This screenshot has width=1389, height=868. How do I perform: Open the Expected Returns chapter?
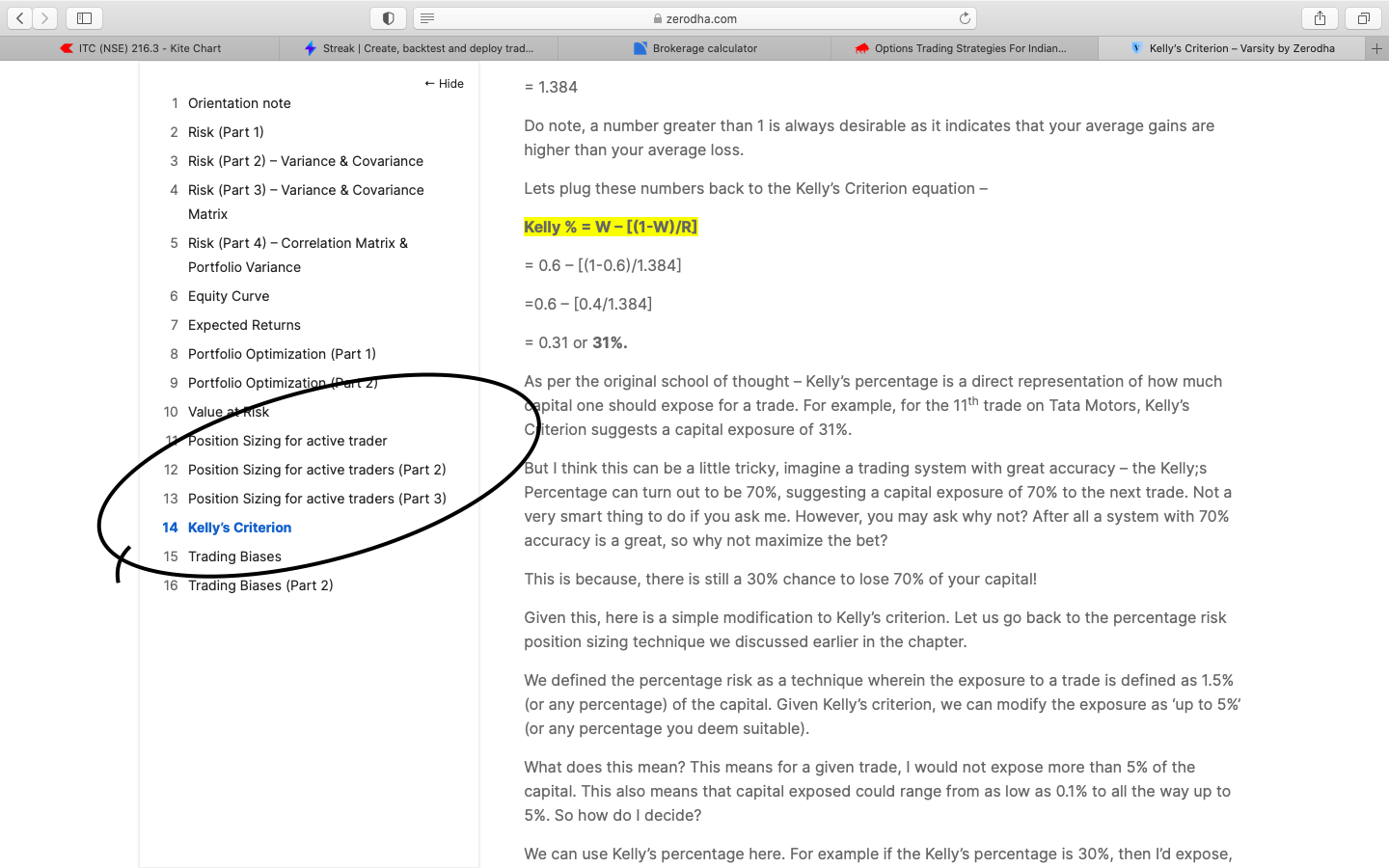244,325
